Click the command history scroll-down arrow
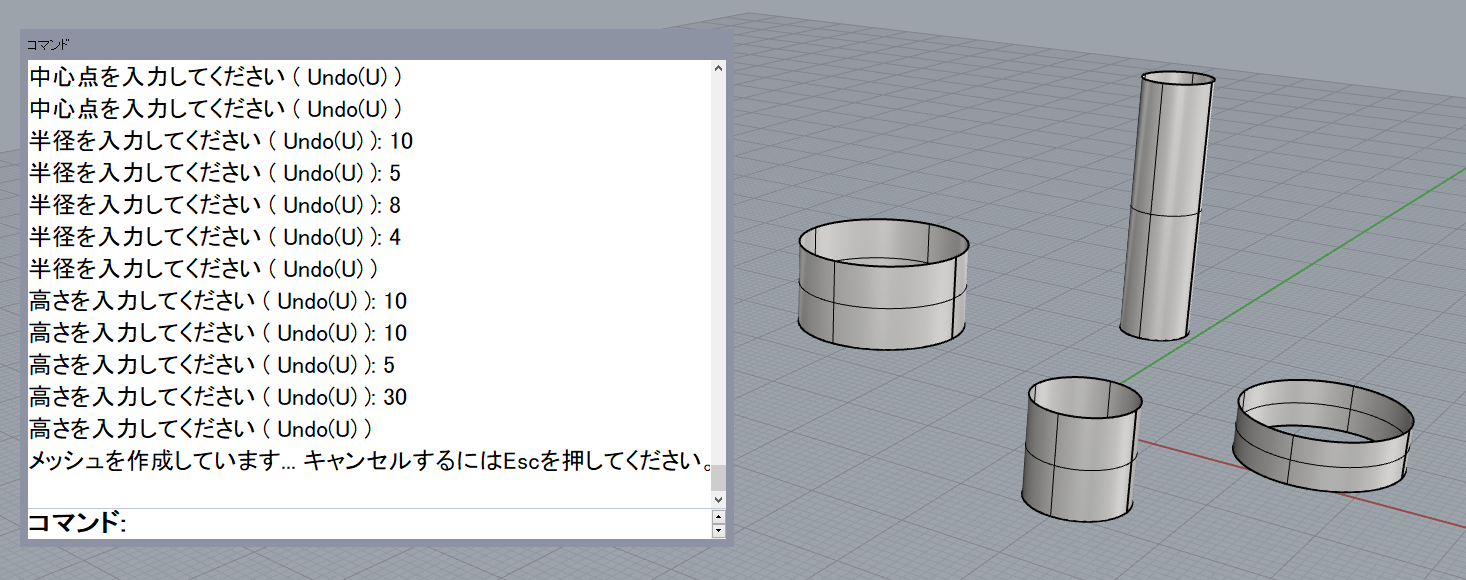The height and width of the screenshot is (580, 1466). [x=717, y=498]
